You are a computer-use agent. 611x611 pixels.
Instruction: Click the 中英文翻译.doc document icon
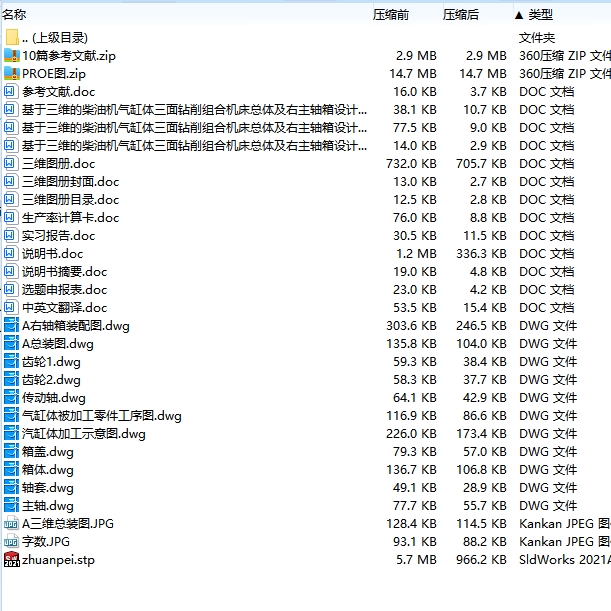11,307
